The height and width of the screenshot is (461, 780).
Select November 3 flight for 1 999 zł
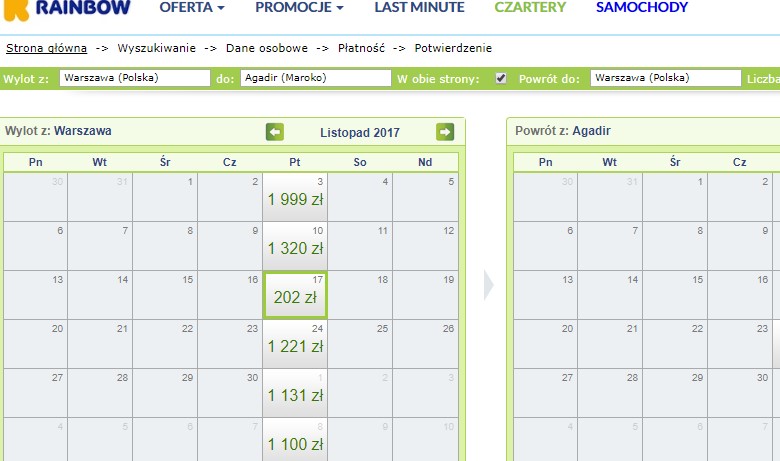(x=295, y=198)
